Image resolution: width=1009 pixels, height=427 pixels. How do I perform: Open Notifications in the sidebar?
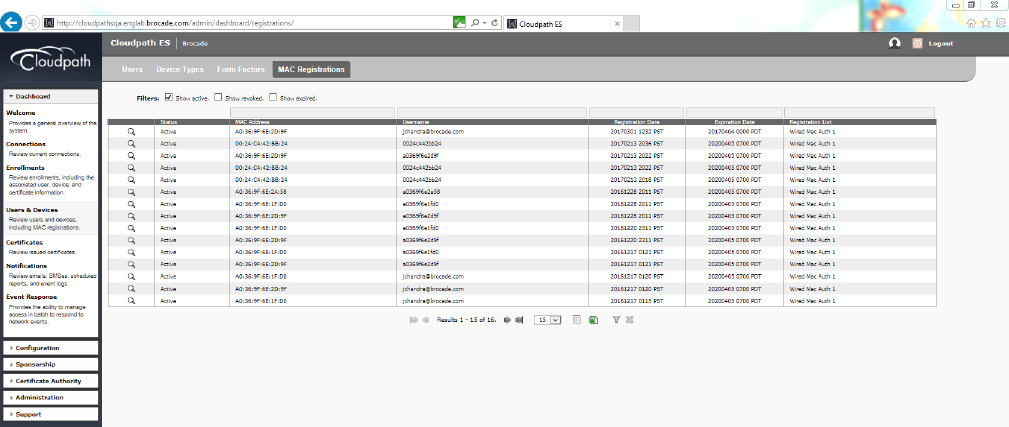pyautogui.click(x=26, y=266)
